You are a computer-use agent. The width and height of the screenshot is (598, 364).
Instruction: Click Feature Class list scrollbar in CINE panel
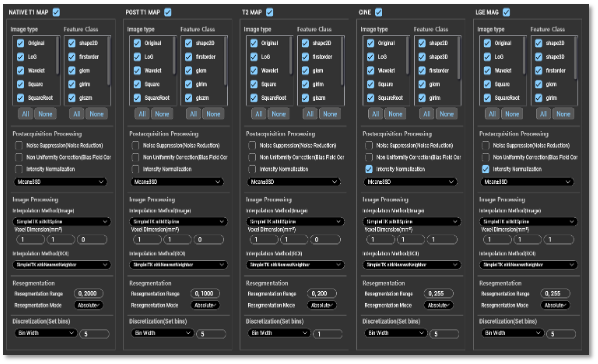point(459,59)
